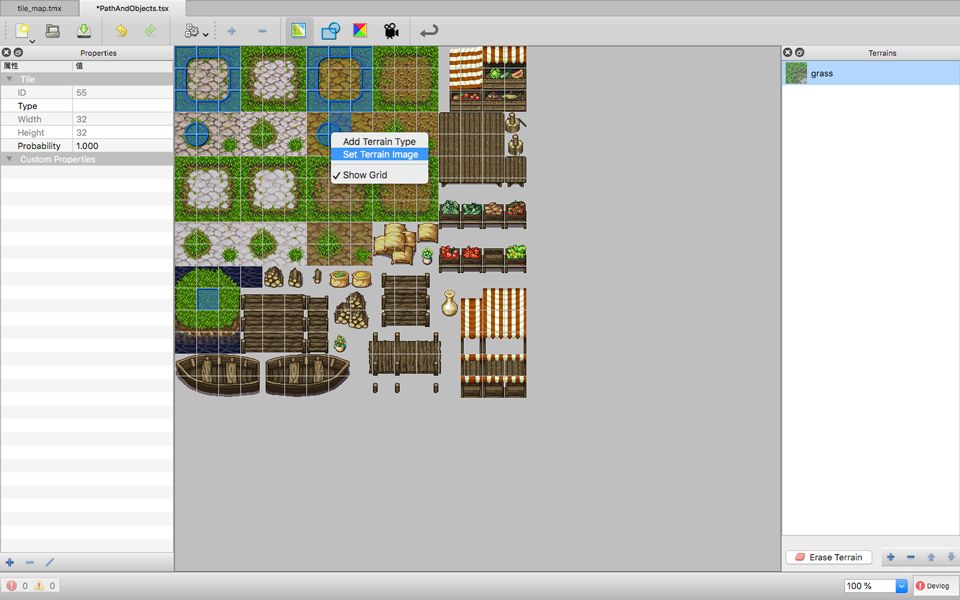Click the red error count icon in the status bar
Image resolution: width=960 pixels, height=600 pixels.
coord(11,586)
